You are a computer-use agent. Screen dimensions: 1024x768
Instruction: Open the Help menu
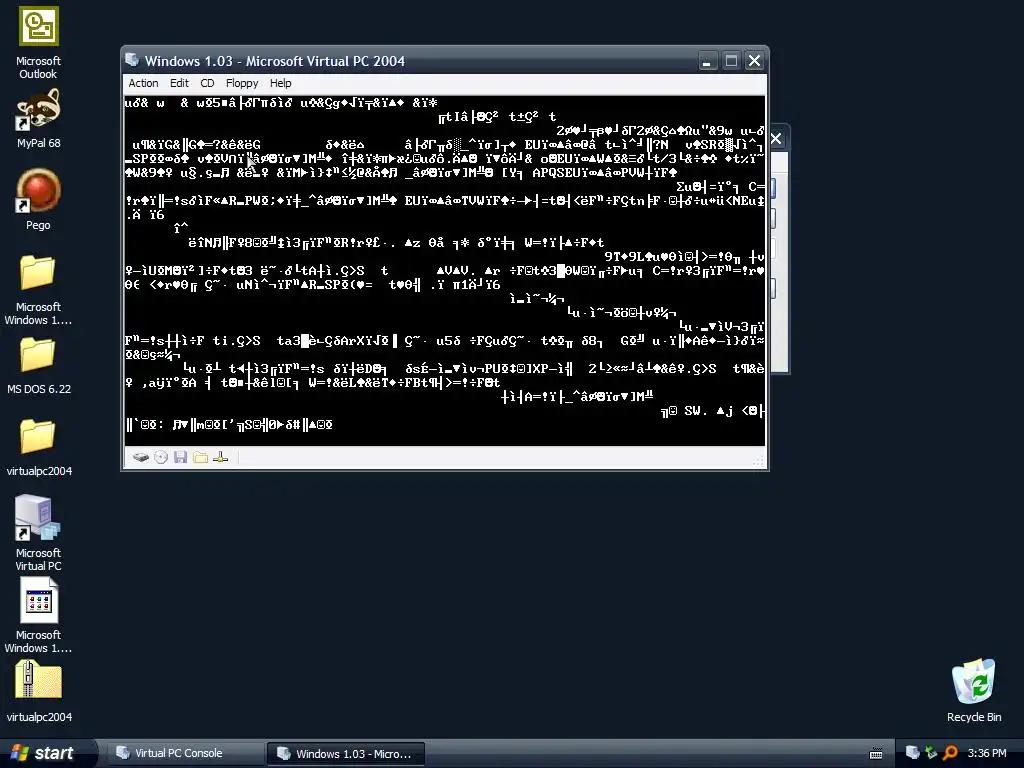click(281, 84)
